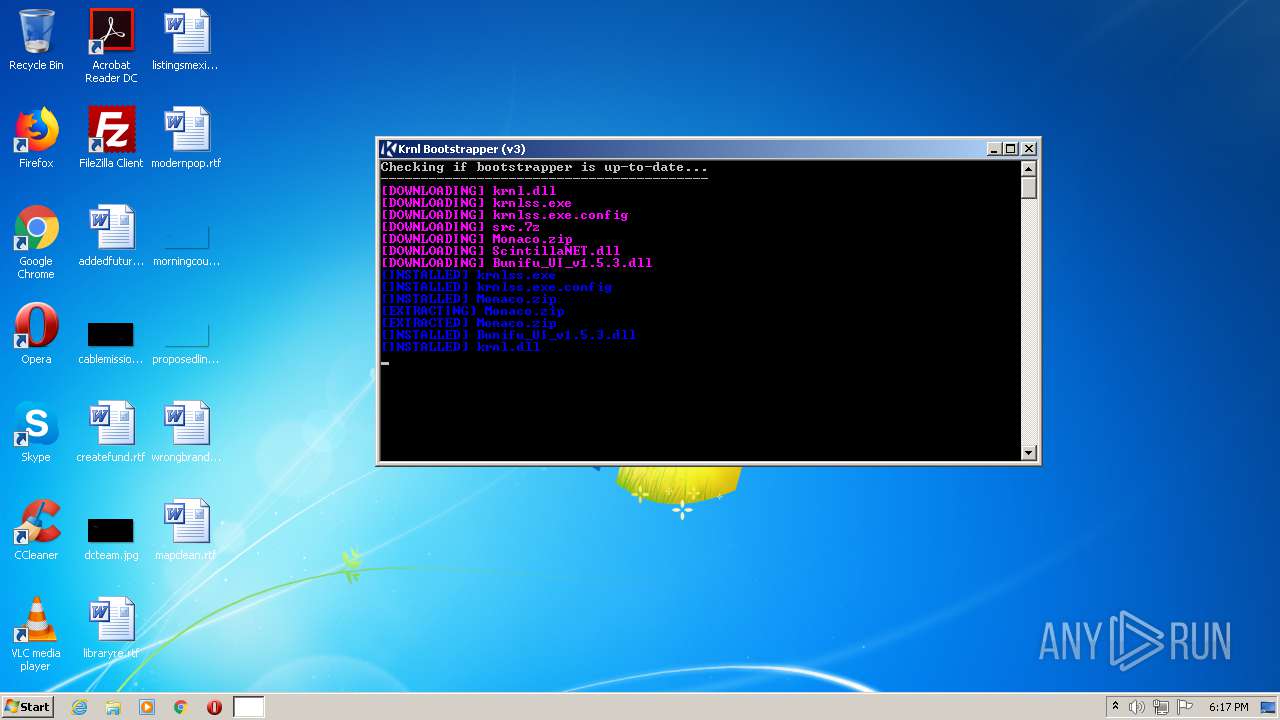Click the '[DOWNLOADING] src.7z' line
Image resolution: width=1280 pixels, height=720 pixels.
click(x=460, y=227)
